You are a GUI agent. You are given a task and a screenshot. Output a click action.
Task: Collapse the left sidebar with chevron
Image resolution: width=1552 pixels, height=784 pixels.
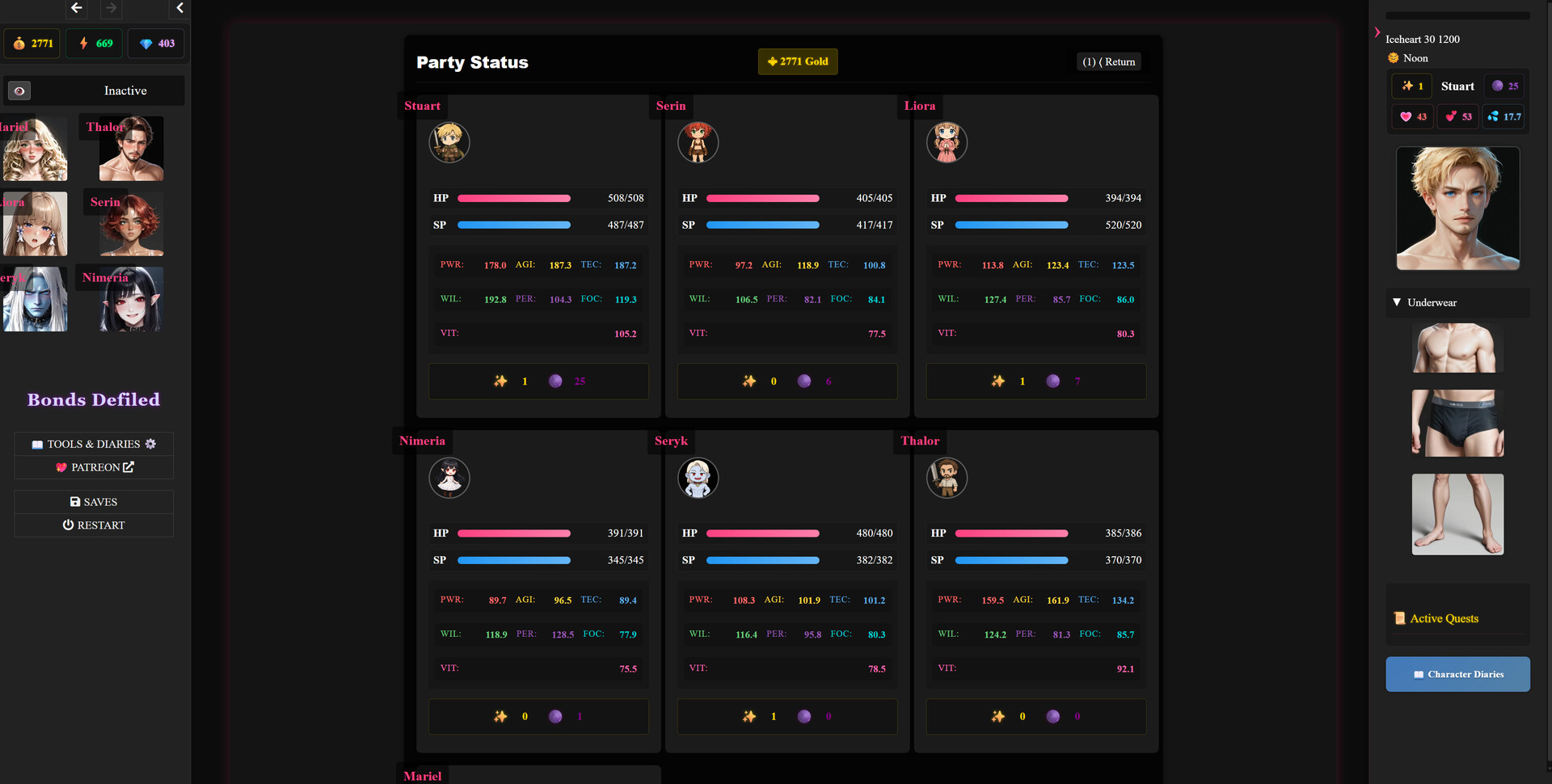(179, 8)
